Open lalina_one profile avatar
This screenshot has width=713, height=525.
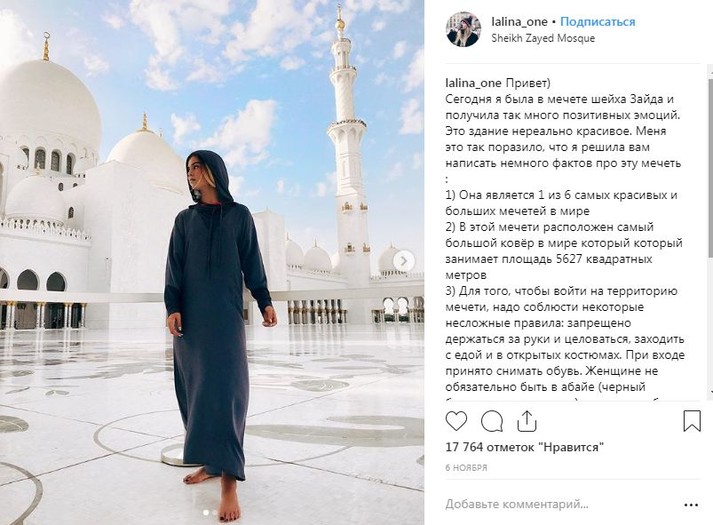pos(463,30)
